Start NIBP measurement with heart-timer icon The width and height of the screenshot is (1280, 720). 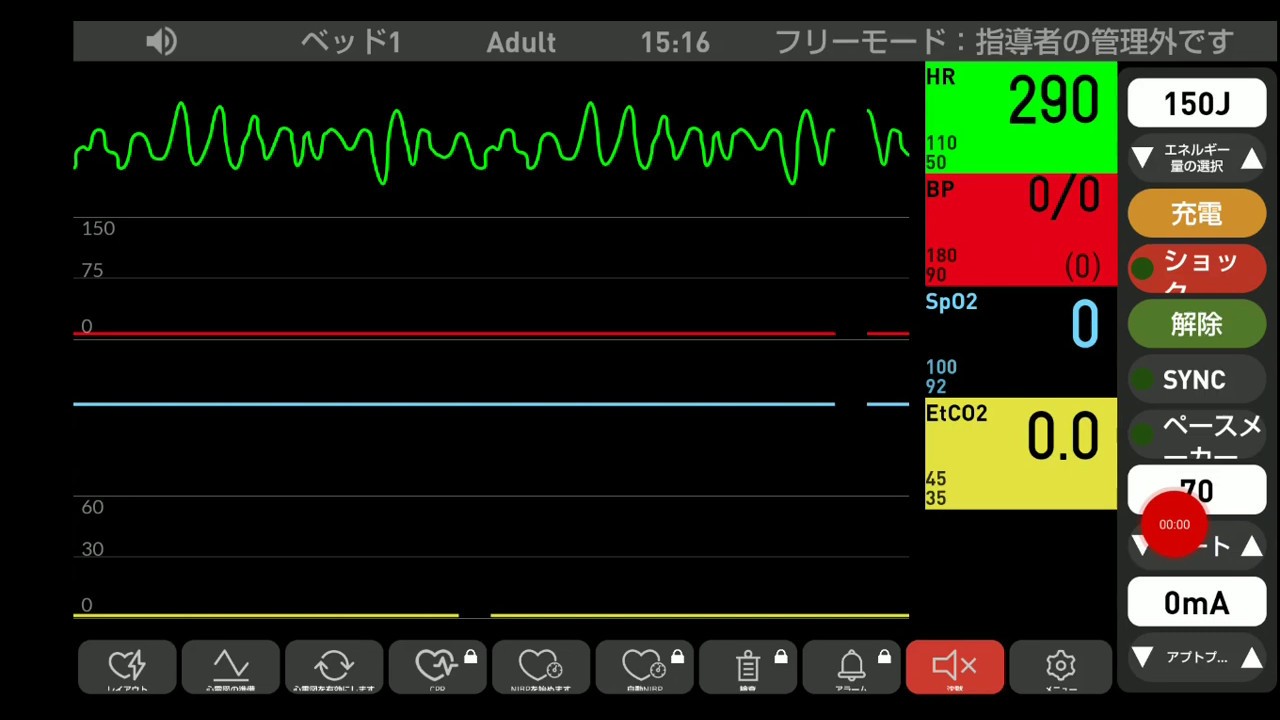pyautogui.click(x=541, y=667)
